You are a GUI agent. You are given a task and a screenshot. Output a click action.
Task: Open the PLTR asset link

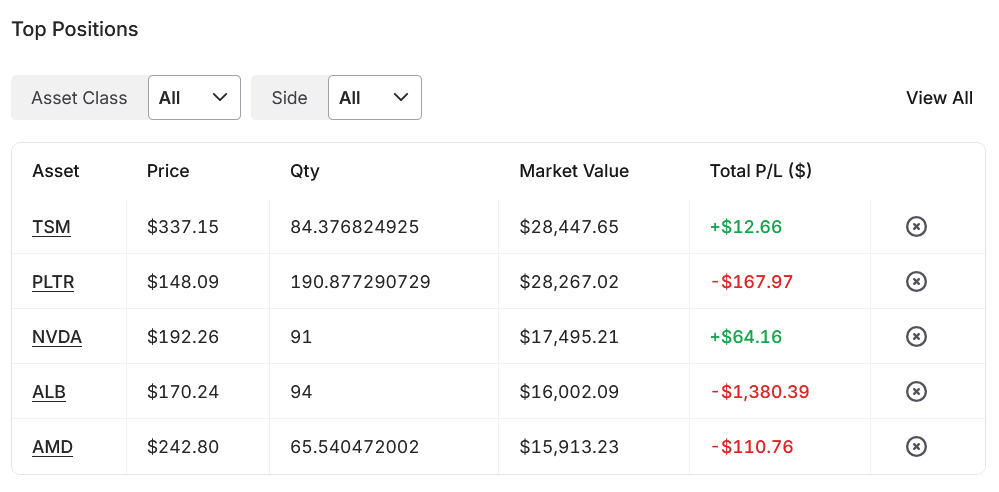click(53, 282)
